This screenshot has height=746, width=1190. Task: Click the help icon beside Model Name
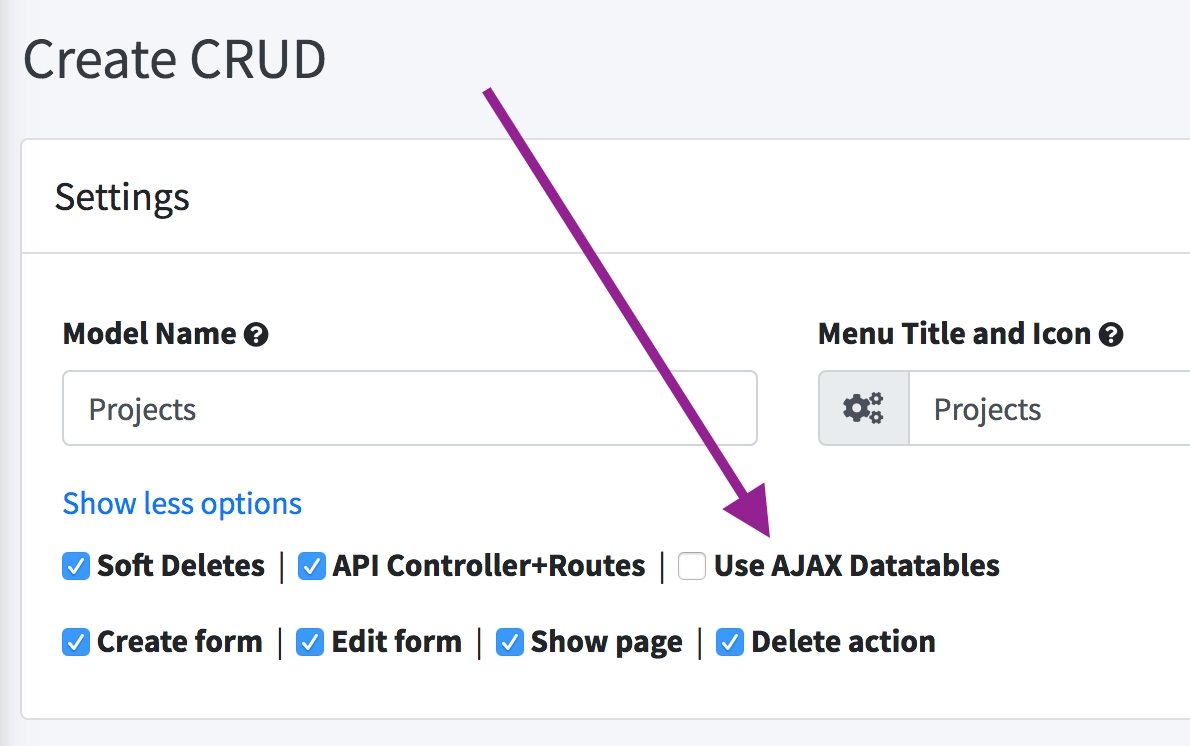[256, 335]
